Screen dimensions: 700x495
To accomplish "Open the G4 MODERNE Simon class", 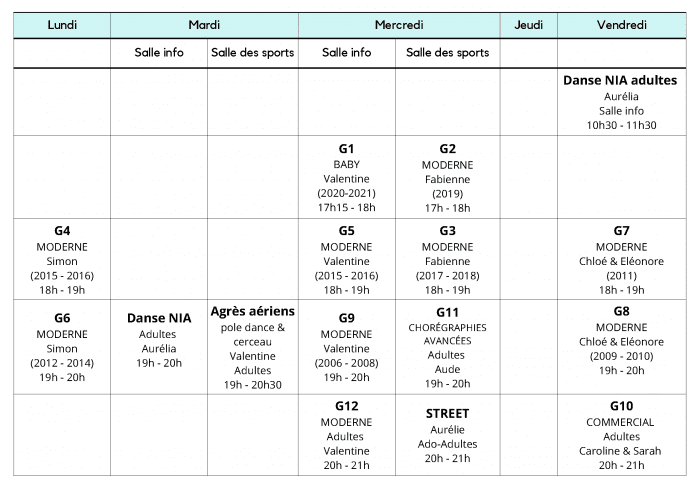I will point(62,258).
